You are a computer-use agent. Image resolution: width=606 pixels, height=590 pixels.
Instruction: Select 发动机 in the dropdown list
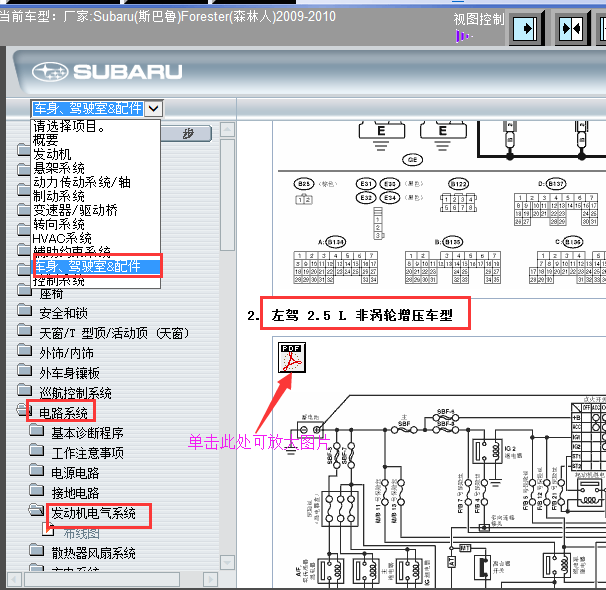52,154
